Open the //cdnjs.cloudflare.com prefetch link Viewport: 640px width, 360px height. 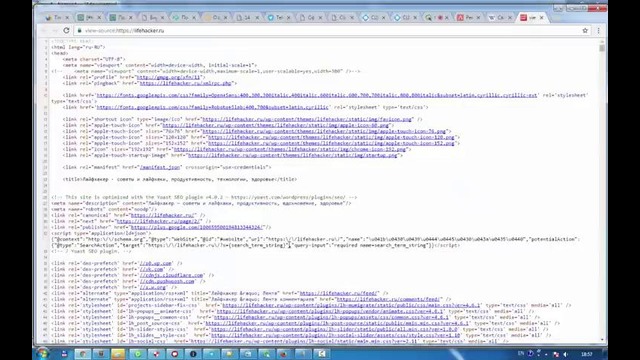[171, 275]
